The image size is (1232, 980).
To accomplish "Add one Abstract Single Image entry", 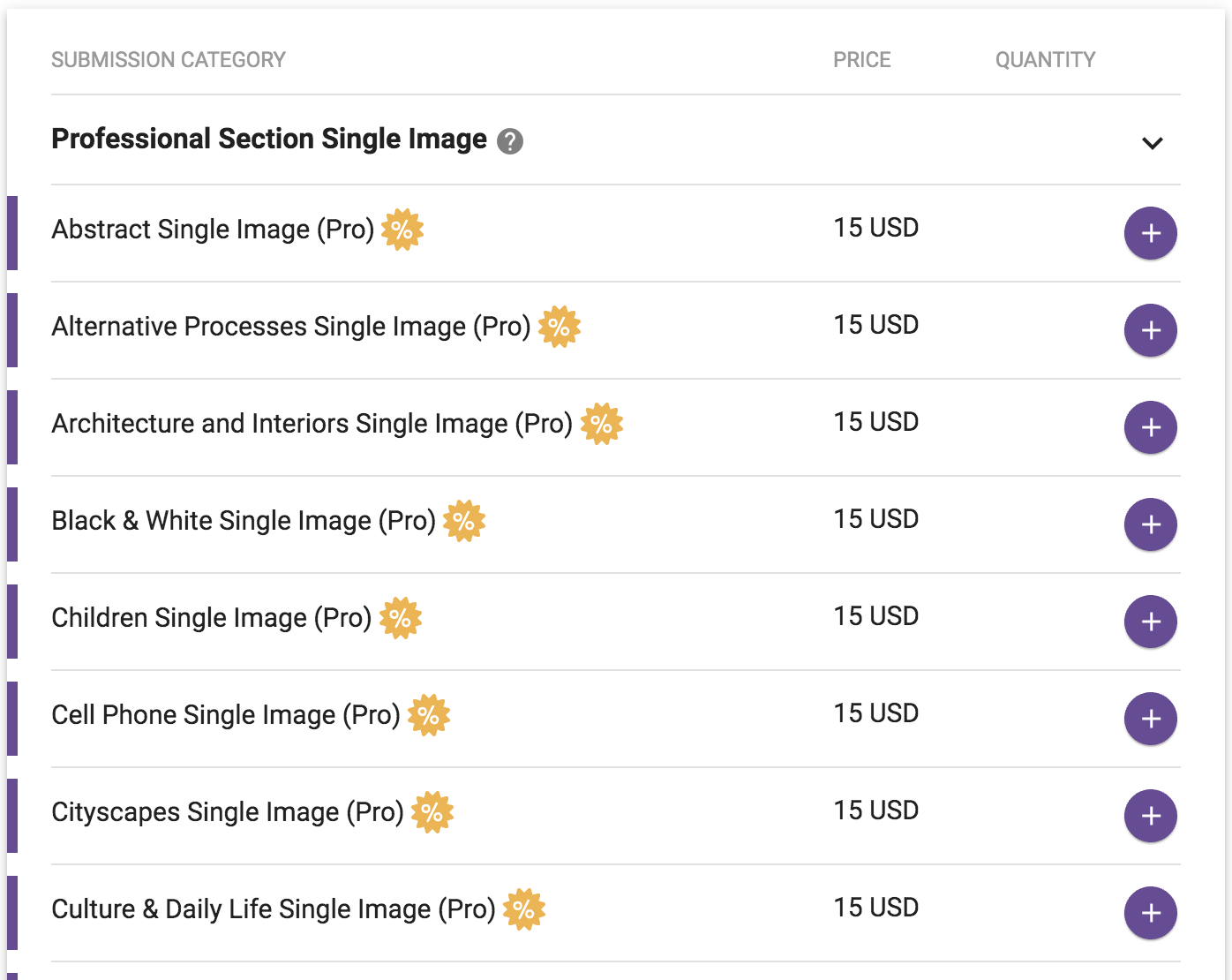I will (1150, 233).
